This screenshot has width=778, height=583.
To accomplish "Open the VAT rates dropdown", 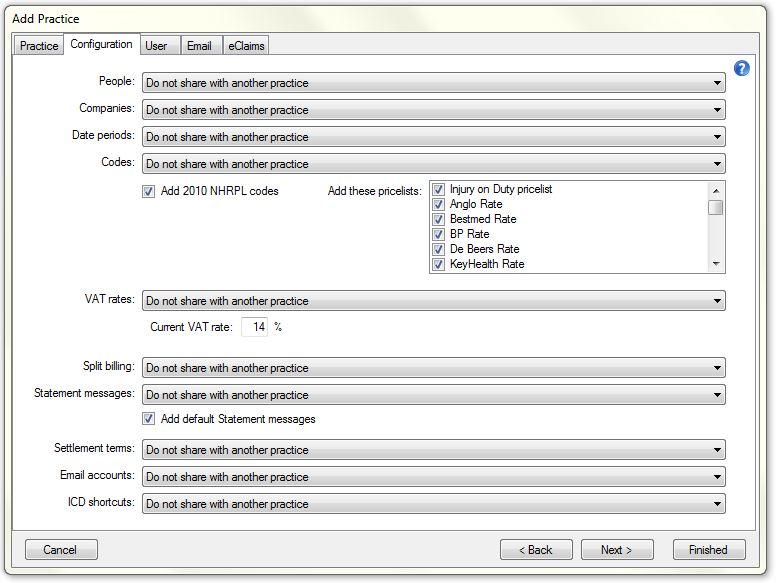I will pyautogui.click(x=433, y=301).
